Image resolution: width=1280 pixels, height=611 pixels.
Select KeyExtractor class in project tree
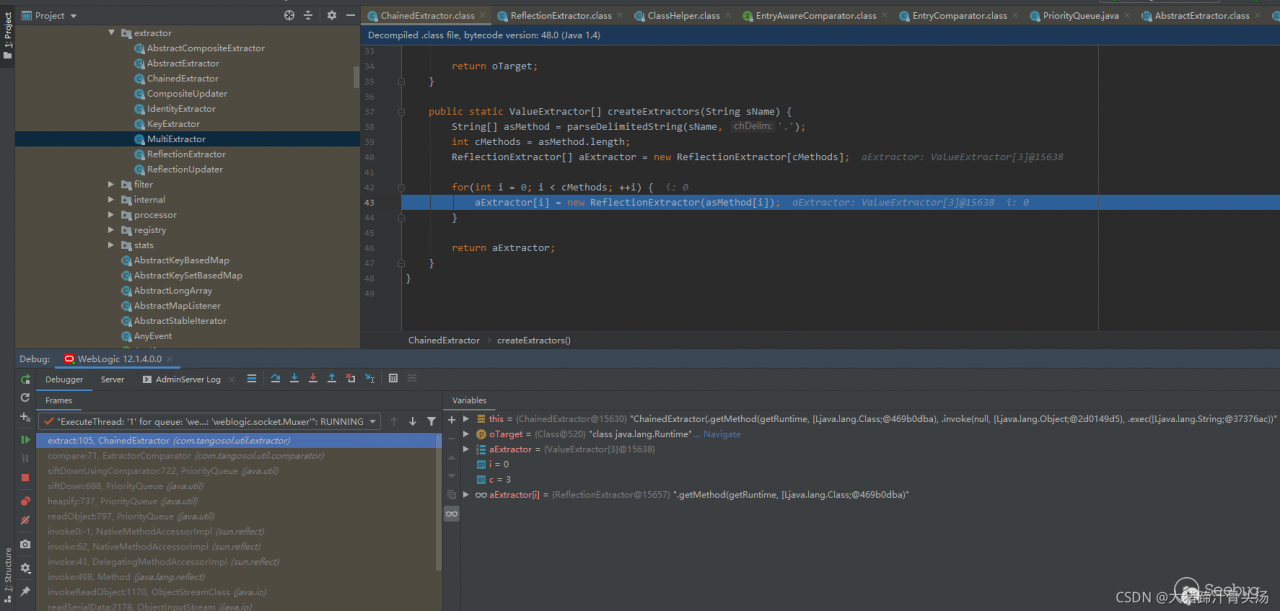[173, 124]
